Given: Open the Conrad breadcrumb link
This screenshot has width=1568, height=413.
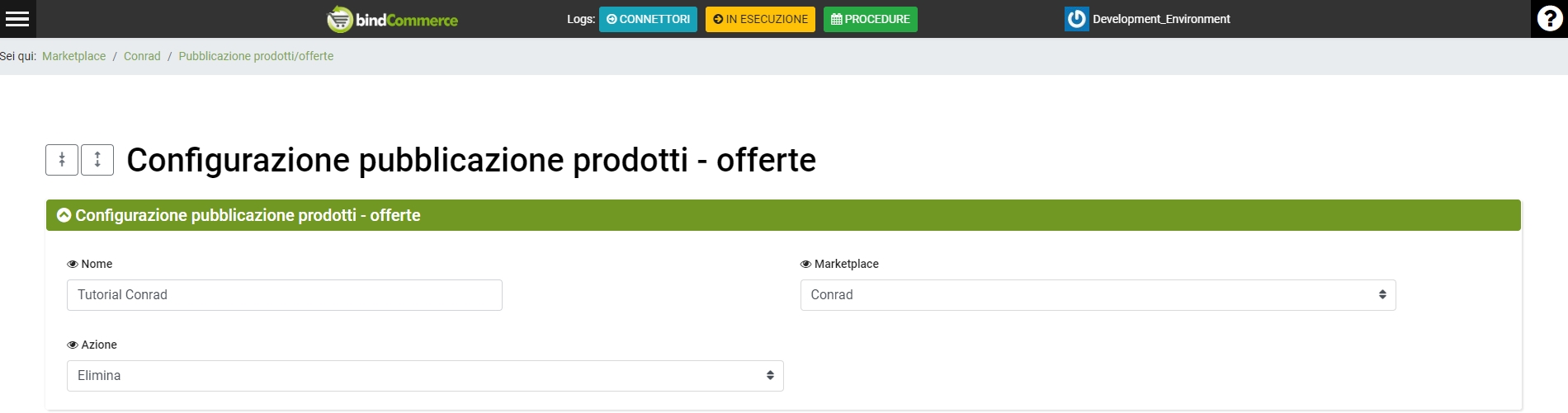Looking at the screenshot, I should [142, 56].
